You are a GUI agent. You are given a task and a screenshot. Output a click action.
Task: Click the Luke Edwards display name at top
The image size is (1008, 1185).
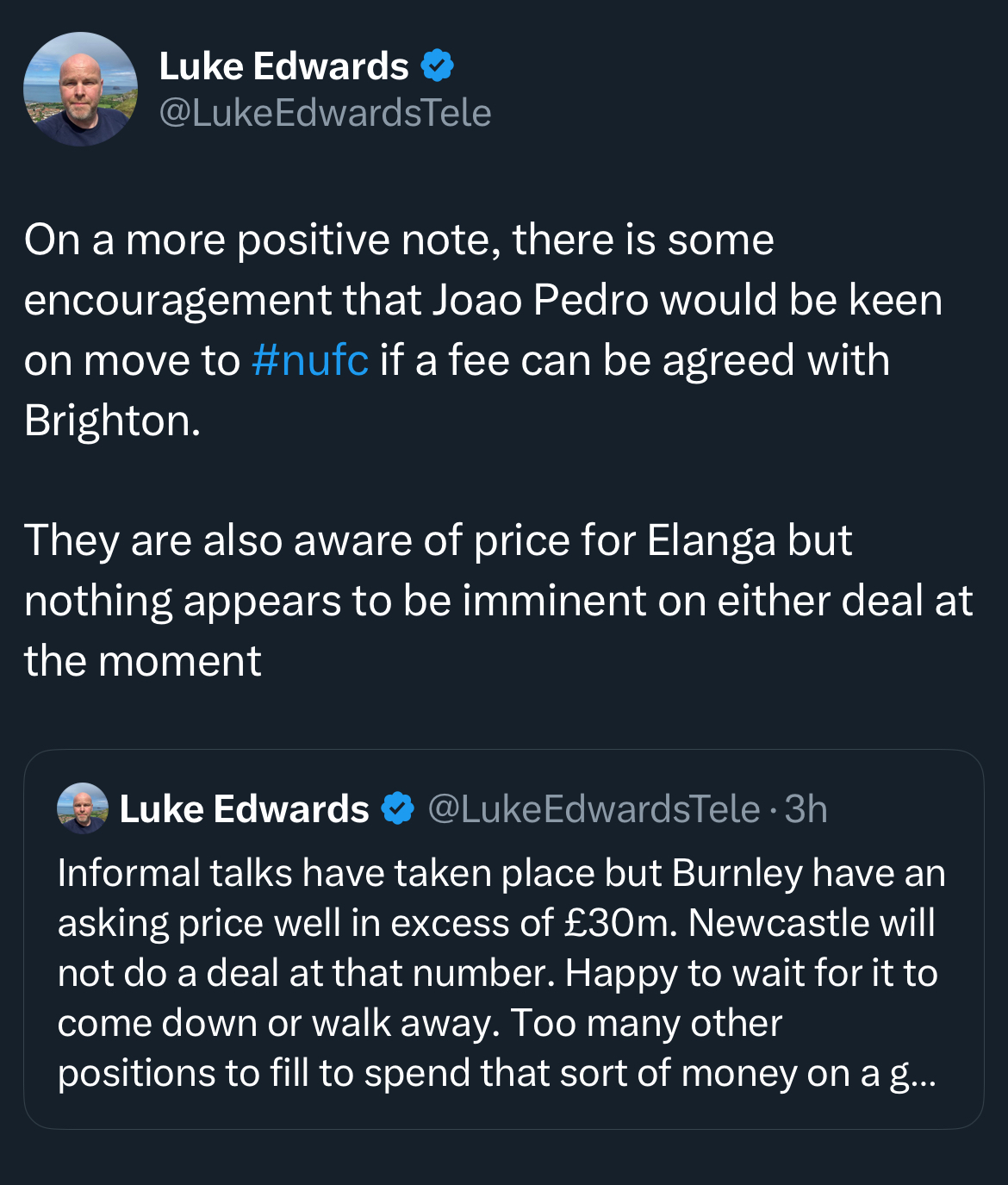pos(283,65)
